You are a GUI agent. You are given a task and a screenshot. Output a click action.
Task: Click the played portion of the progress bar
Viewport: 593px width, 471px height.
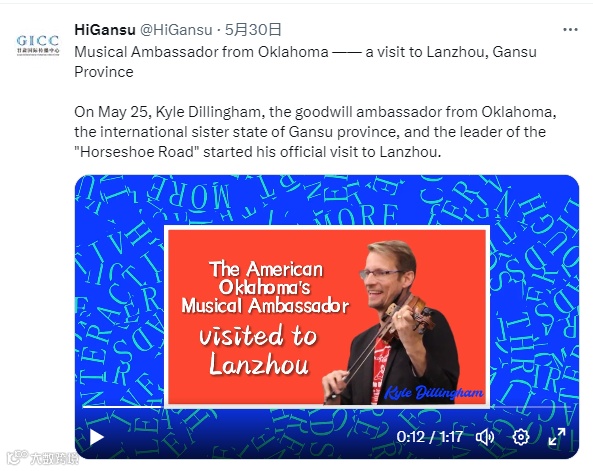click(x=121, y=407)
